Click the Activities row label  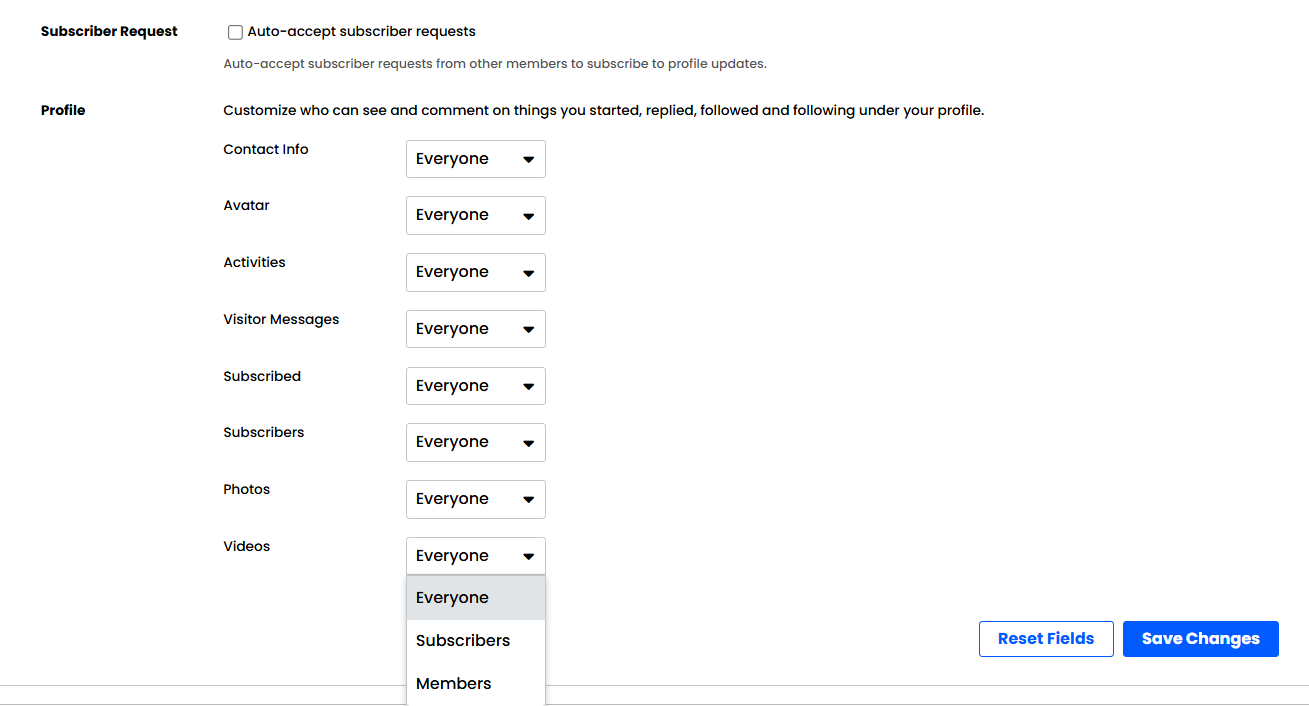tap(255, 263)
